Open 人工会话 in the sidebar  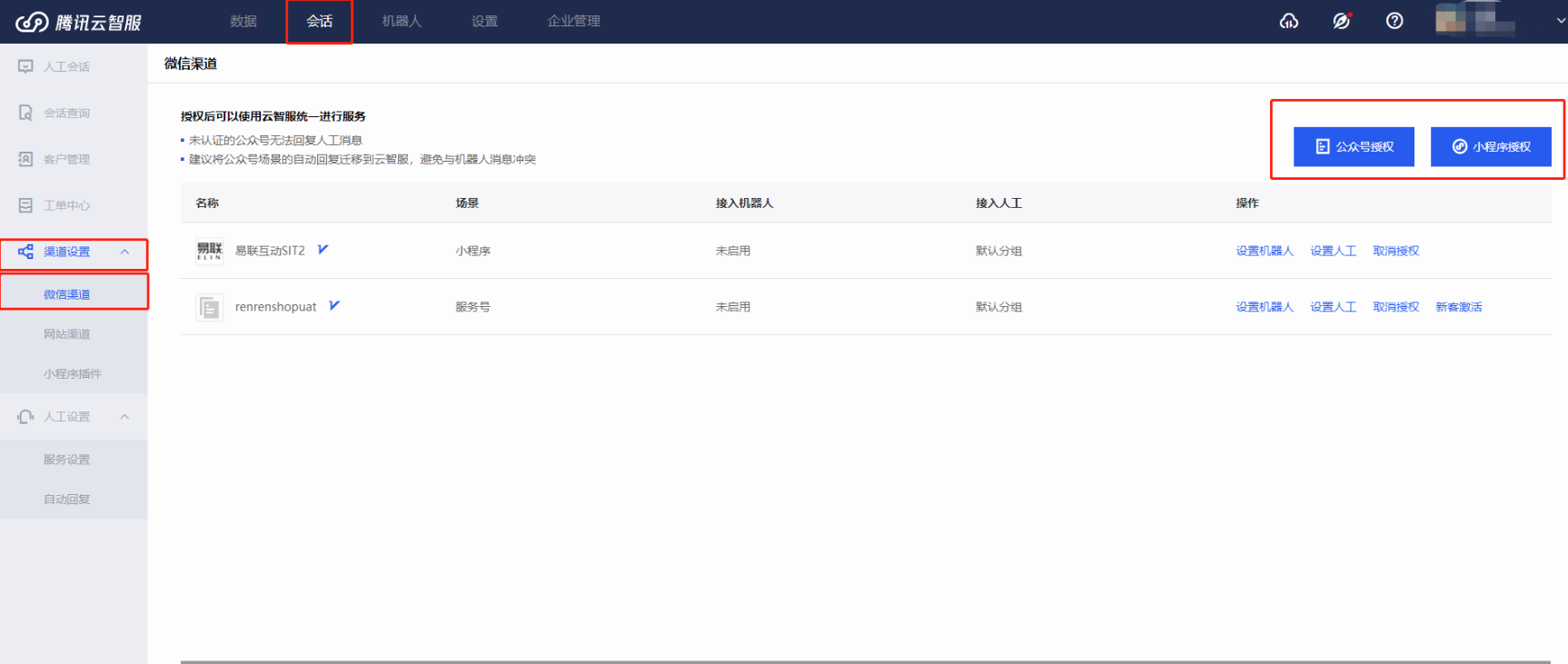click(66, 66)
